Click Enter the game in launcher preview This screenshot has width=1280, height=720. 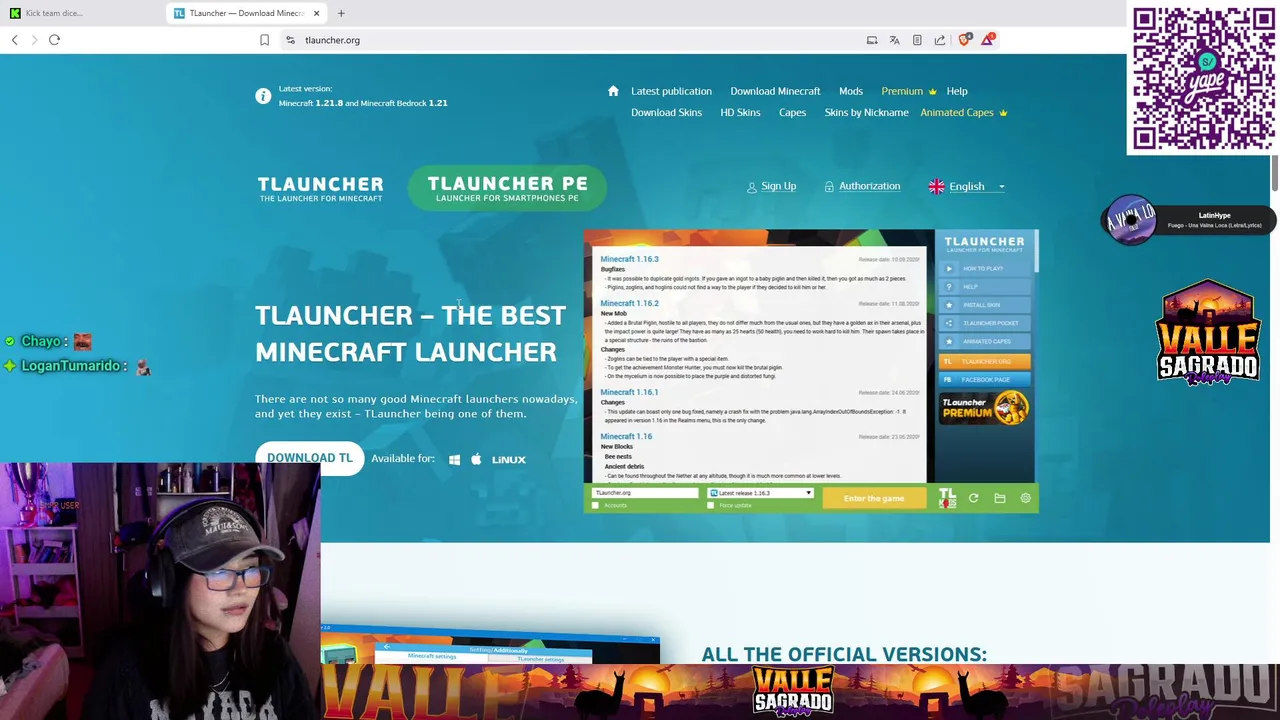click(x=873, y=498)
